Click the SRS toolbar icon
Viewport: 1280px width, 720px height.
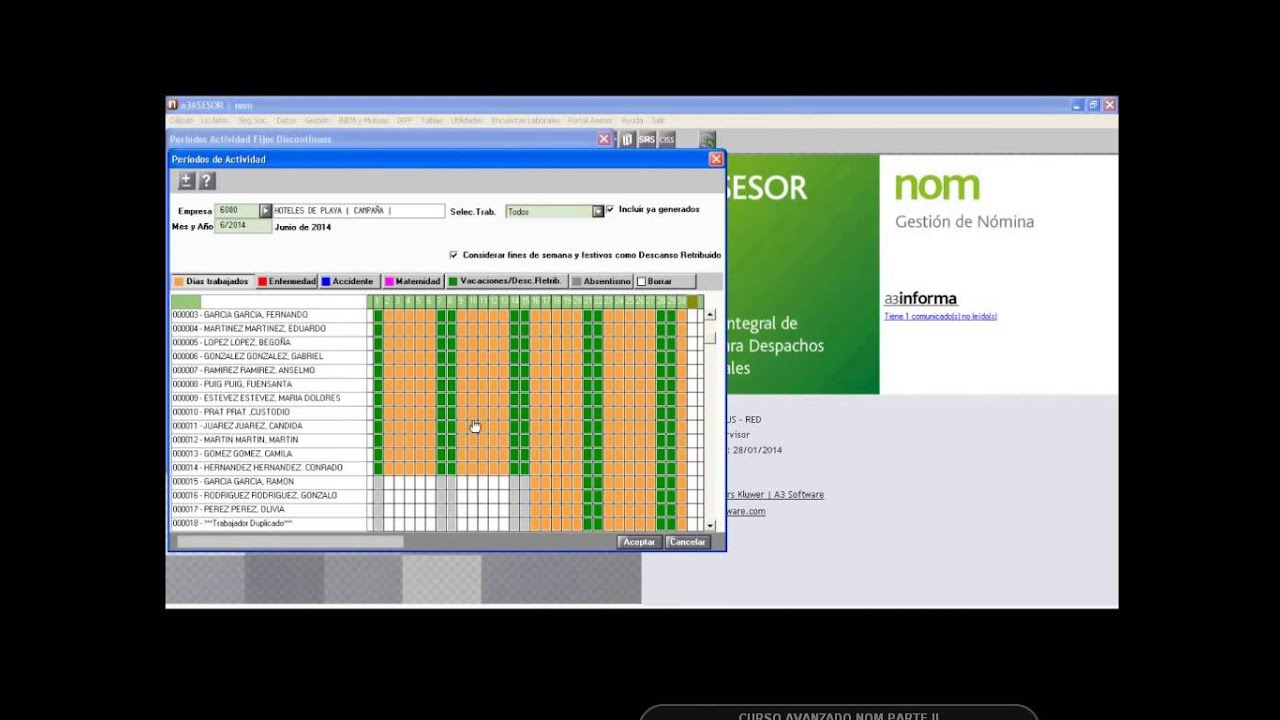click(646, 140)
